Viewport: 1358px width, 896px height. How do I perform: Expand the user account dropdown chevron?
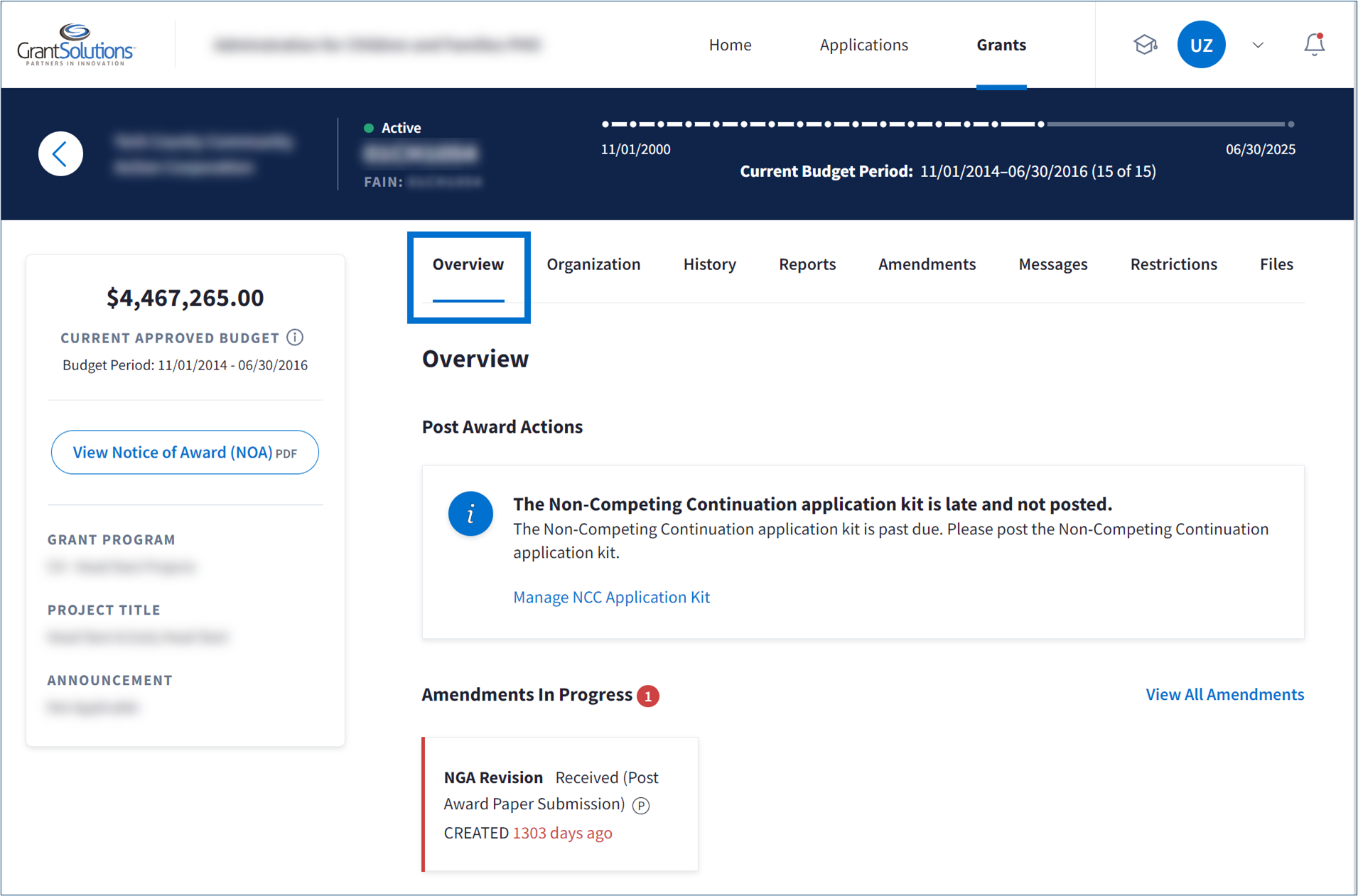(1257, 45)
